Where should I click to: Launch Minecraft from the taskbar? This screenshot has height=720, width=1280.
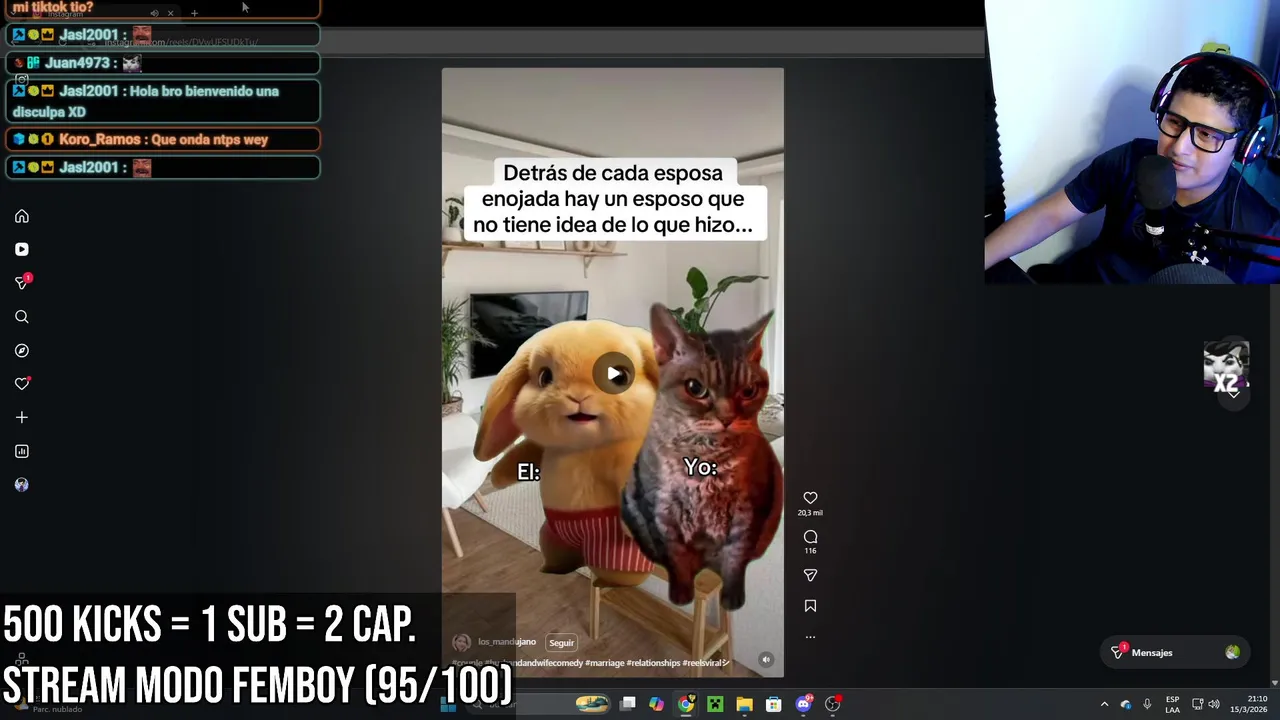(x=715, y=704)
